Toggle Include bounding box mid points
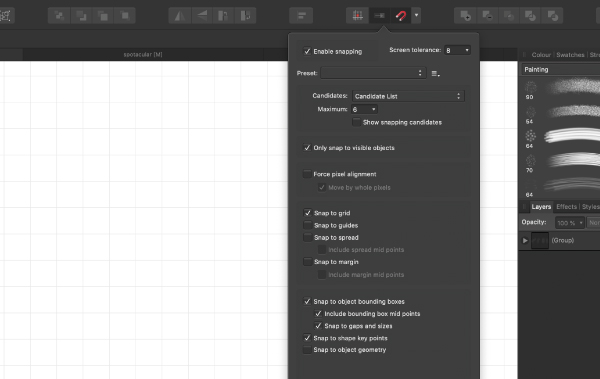Image resolution: width=600 pixels, height=379 pixels. click(x=318, y=314)
